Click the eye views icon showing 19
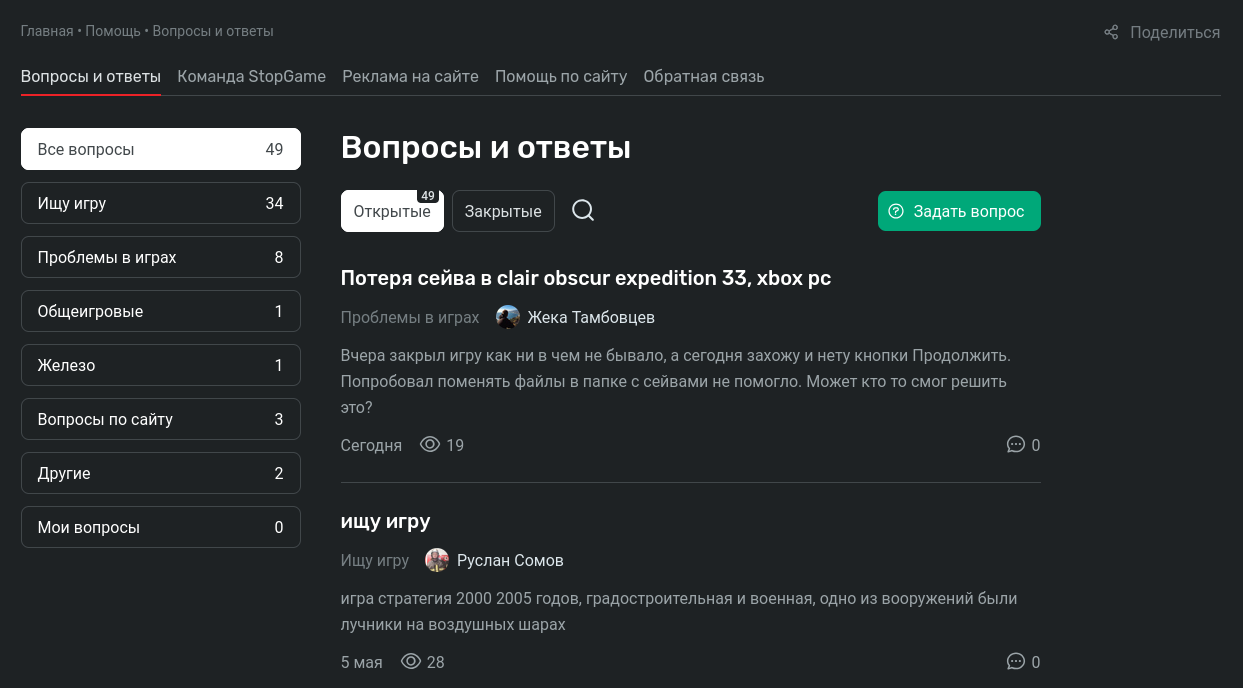Screen dimensions: 1243x688 430,445
